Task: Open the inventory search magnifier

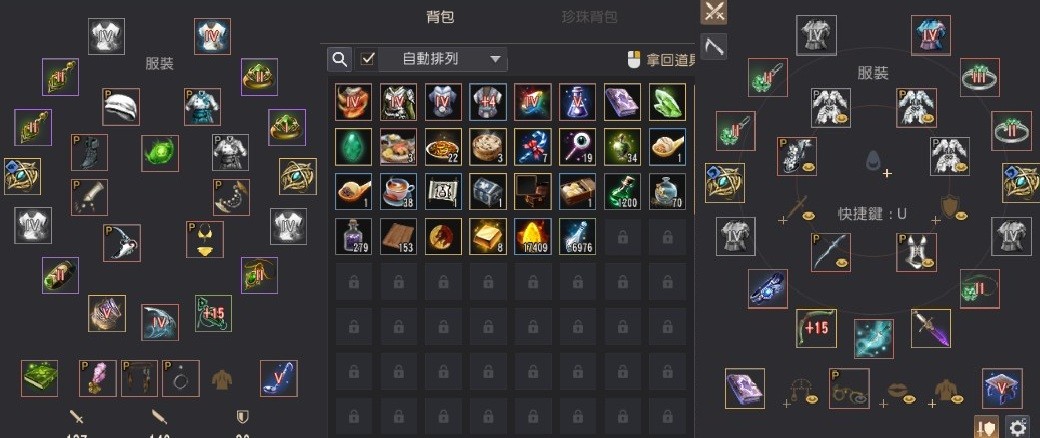Action: pyautogui.click(x=339, y=59)
